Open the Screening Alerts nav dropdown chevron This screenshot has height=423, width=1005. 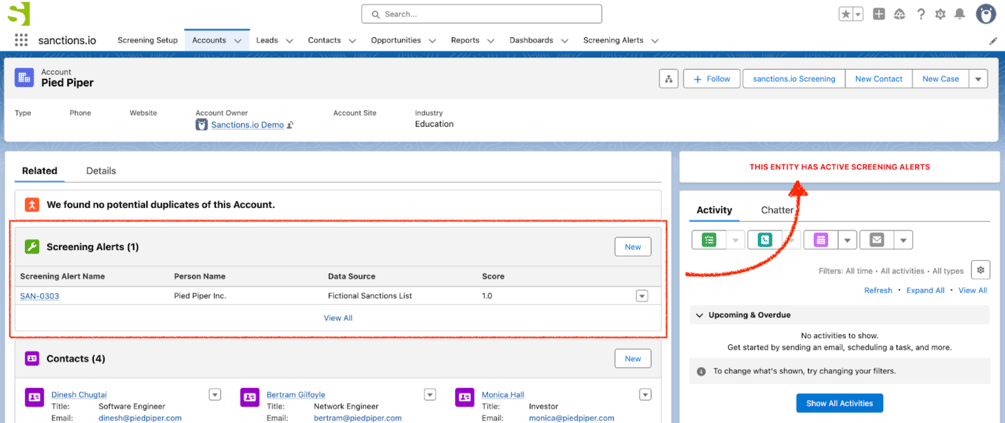(x=655, y=40)
